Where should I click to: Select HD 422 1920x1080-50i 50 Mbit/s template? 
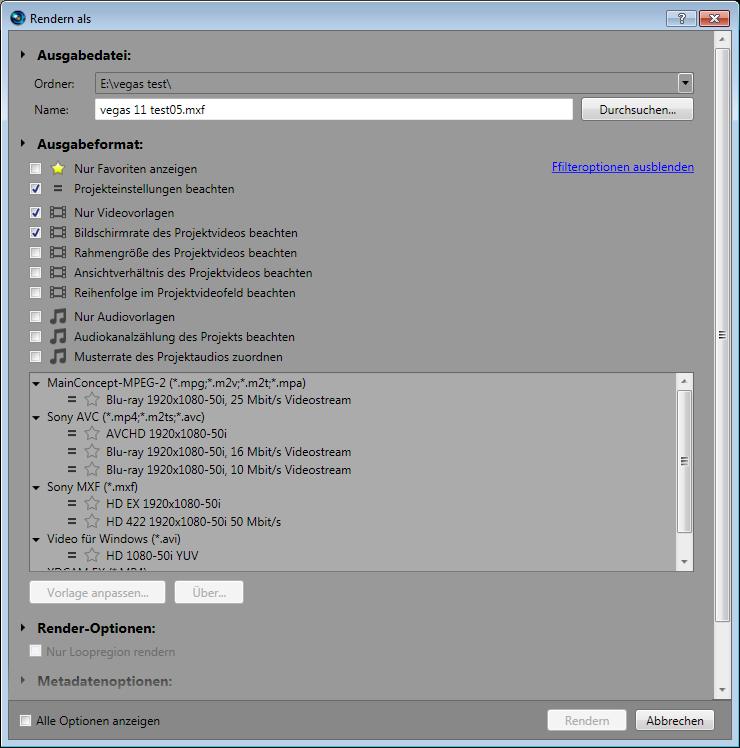pyautogui.click(x=193, y=521)
